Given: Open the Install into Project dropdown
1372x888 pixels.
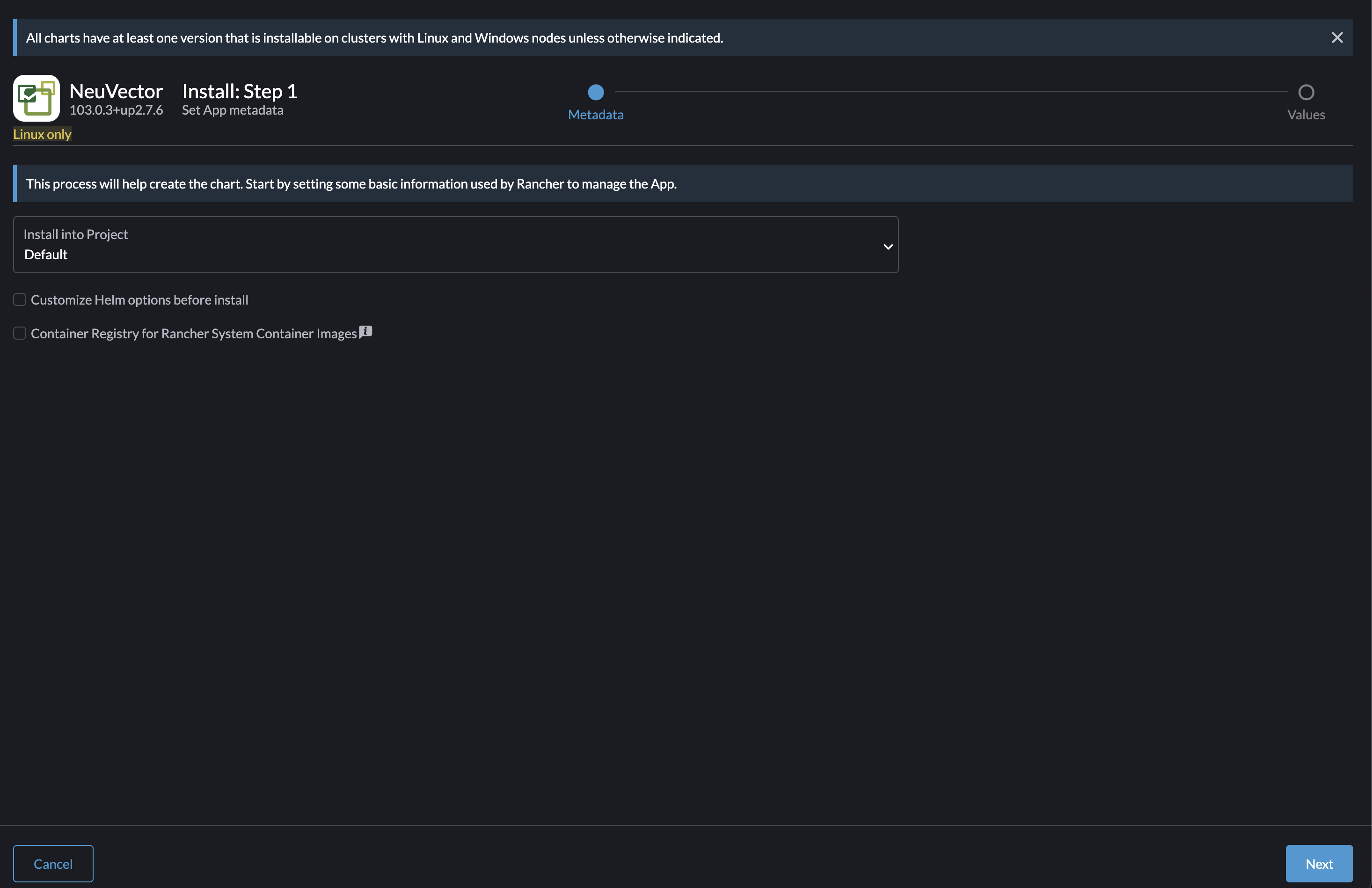Looking at the screenshot, I should [455, 245].
